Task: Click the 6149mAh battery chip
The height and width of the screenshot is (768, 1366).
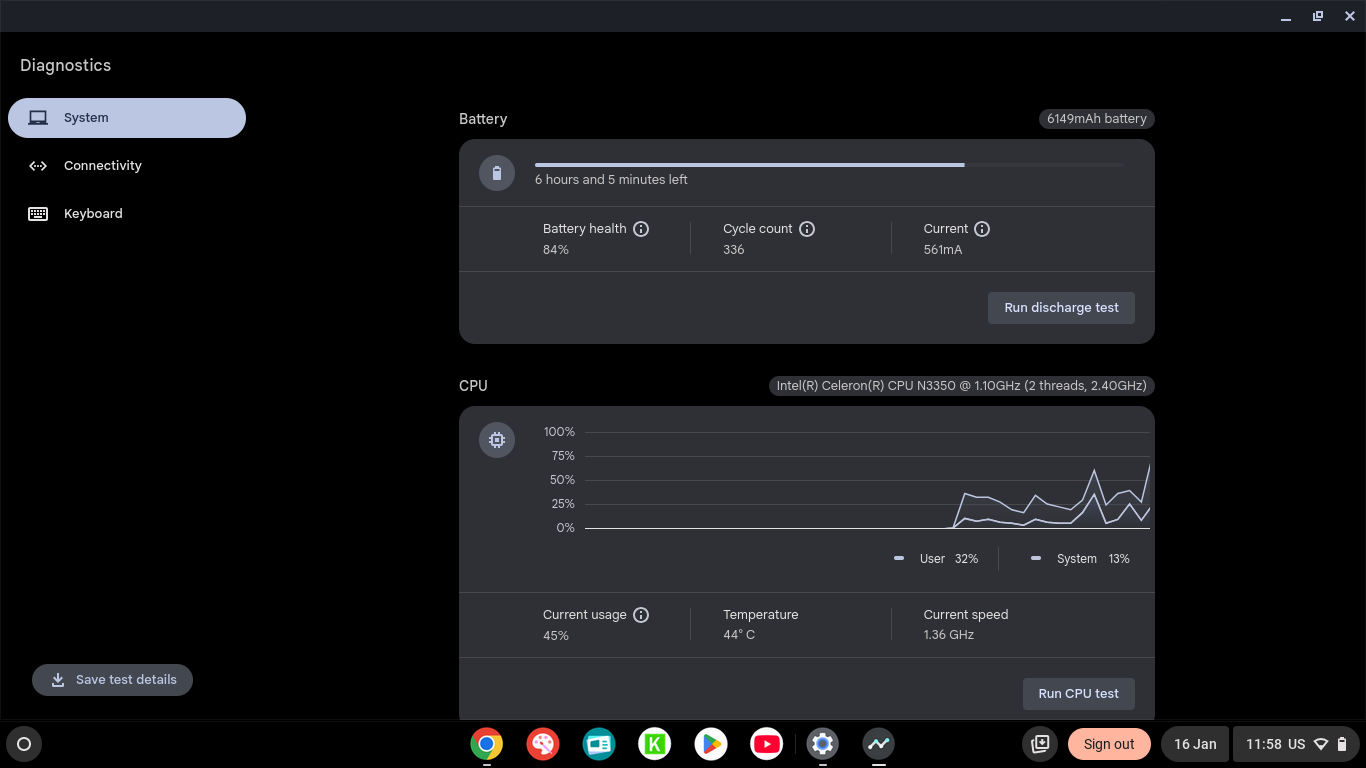Action: coord(1096,119)
